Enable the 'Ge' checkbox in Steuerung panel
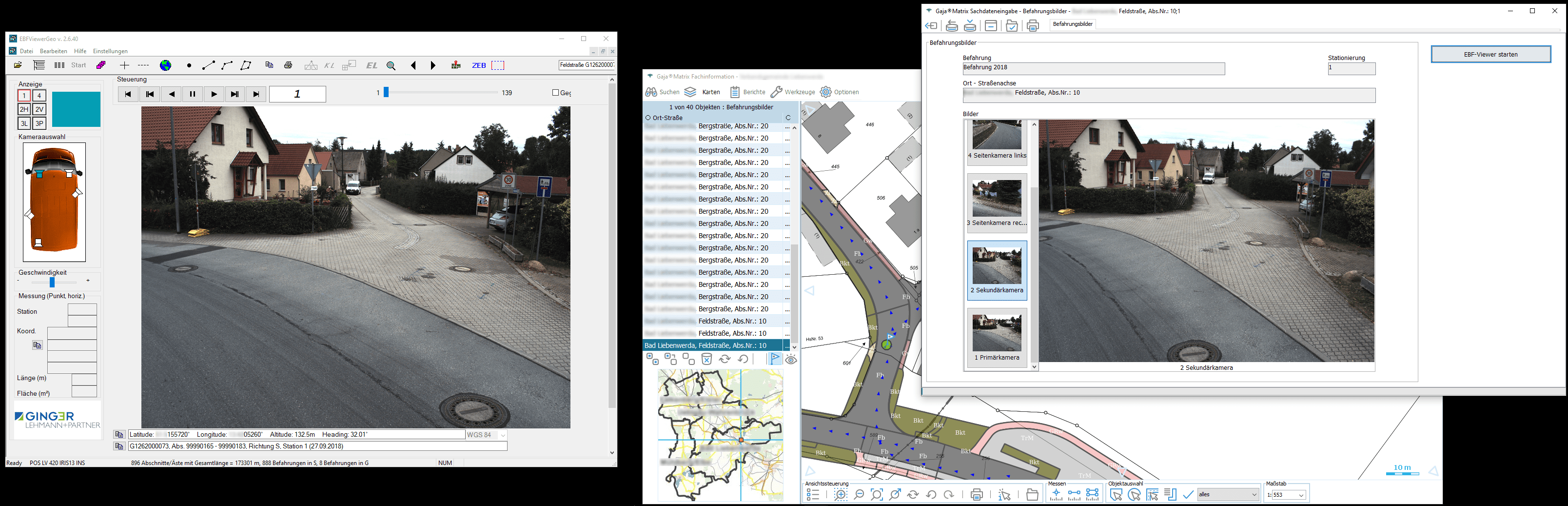1568x506 pixels. pos(555,93)
